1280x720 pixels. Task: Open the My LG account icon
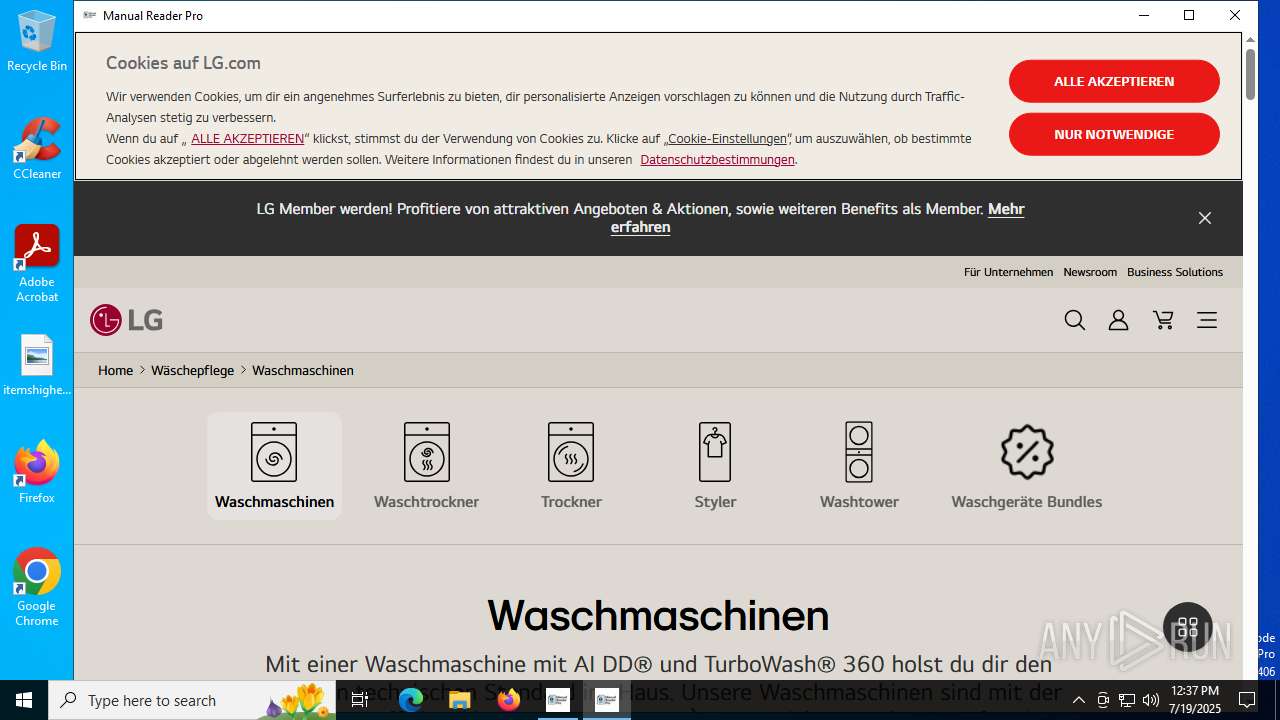1118,320
